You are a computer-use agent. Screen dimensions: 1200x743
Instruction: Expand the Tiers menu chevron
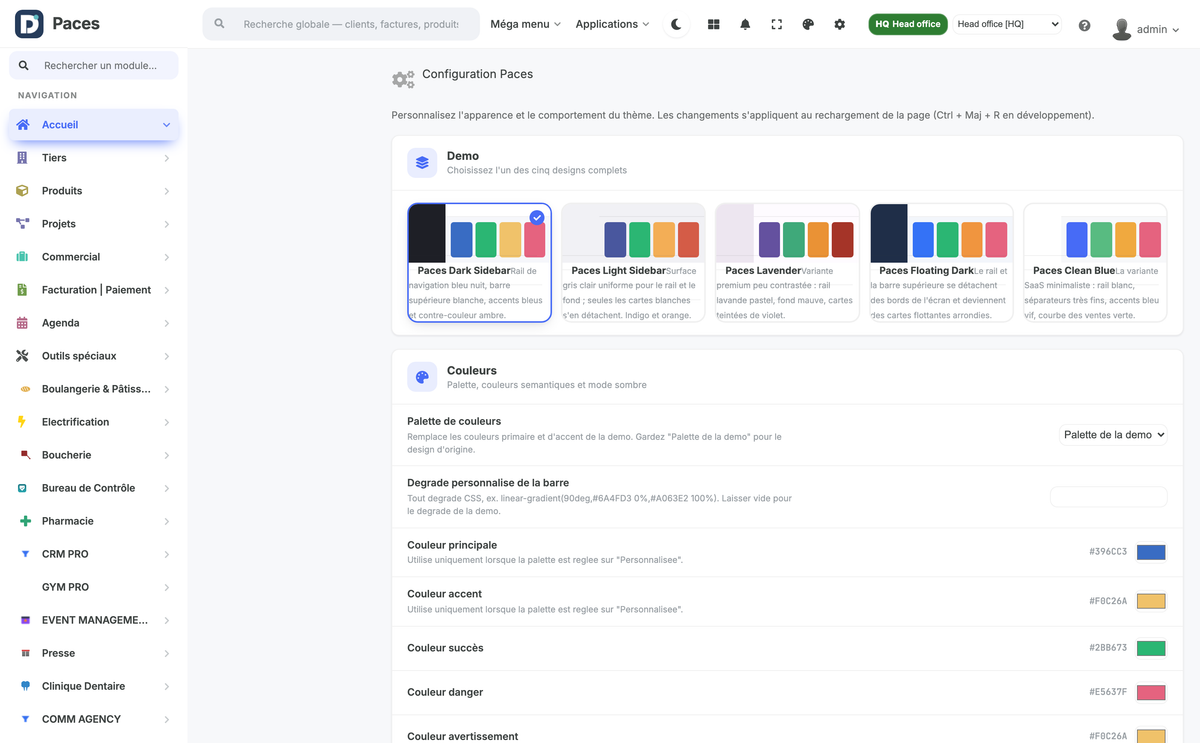pos(166,158)
